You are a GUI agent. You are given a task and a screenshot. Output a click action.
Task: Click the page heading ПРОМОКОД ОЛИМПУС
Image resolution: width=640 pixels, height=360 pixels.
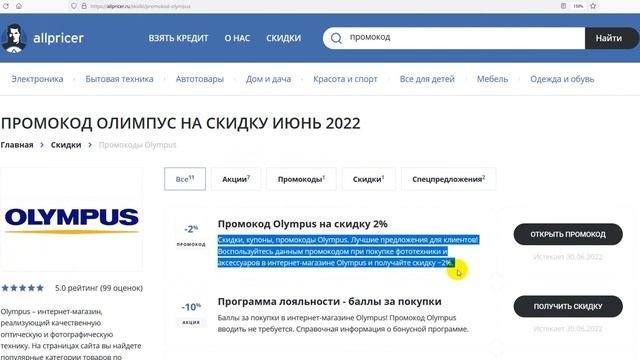click(180, 123)
